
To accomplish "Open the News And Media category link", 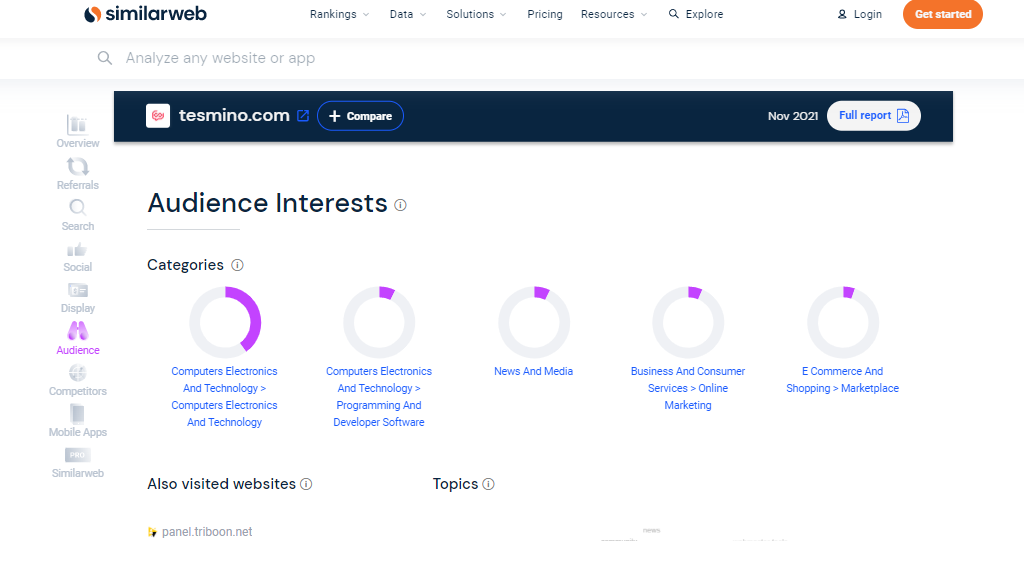I will pos(534,371).
